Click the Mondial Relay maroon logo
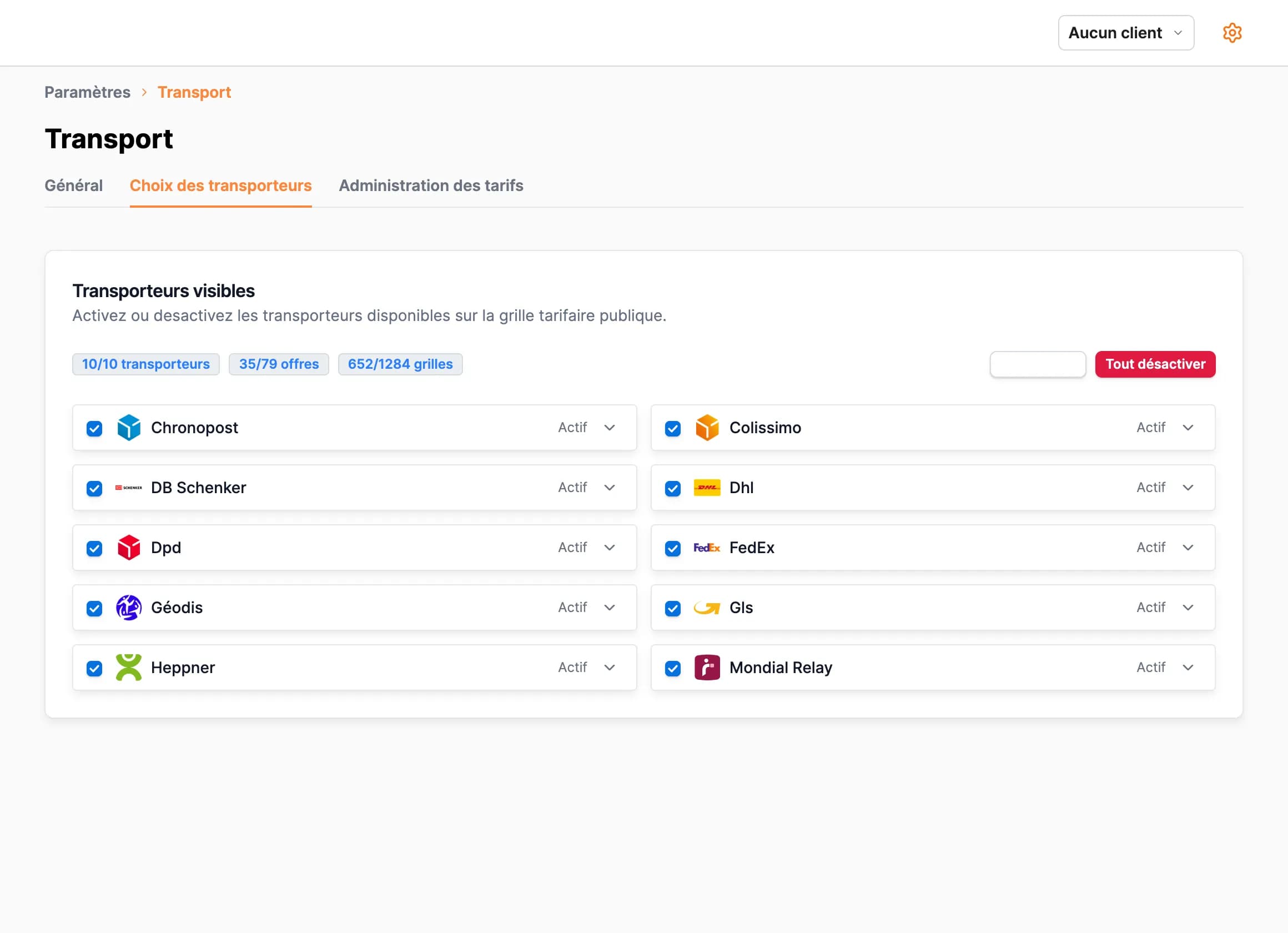1288x933 pixels. click(707, 668)
